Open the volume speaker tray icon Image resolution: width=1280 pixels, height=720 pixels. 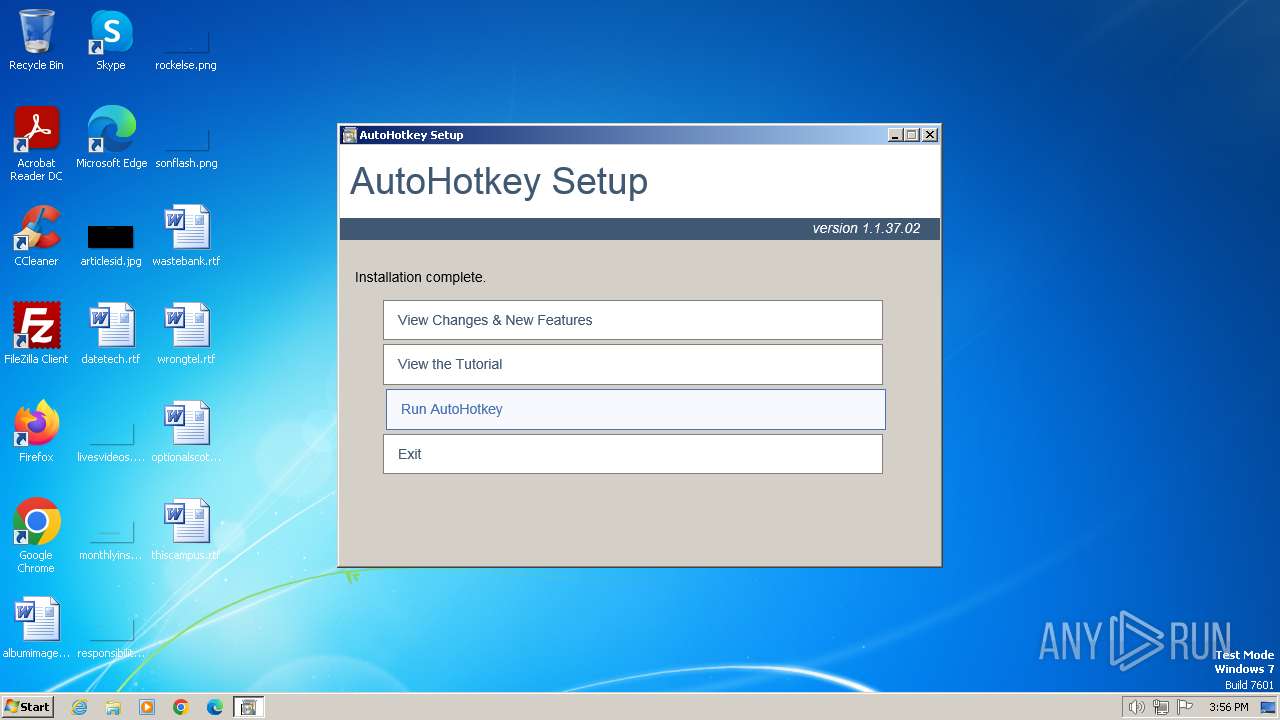coord(1136,707)
